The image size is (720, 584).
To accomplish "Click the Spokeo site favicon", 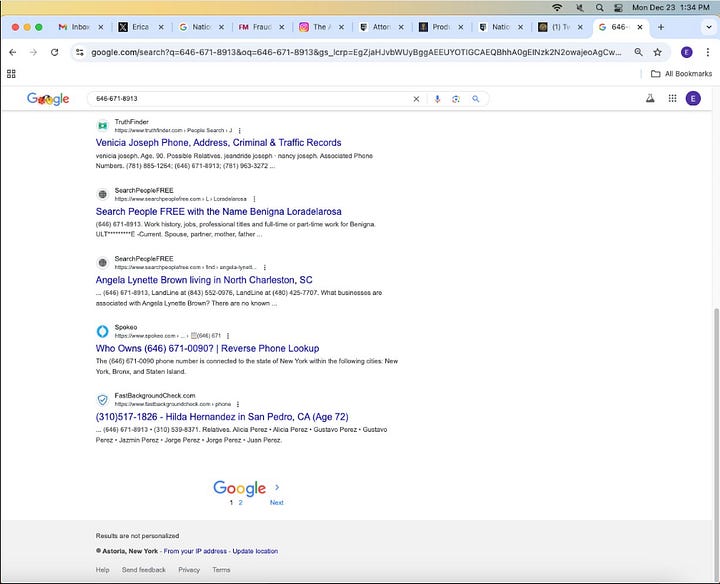I will click(x=102, y=331).
